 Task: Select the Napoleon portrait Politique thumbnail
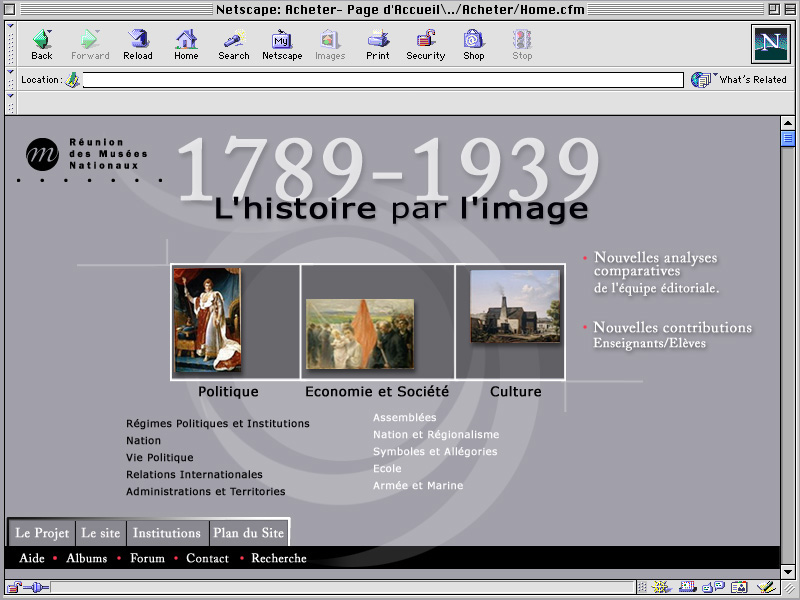[x=207, y=320]
